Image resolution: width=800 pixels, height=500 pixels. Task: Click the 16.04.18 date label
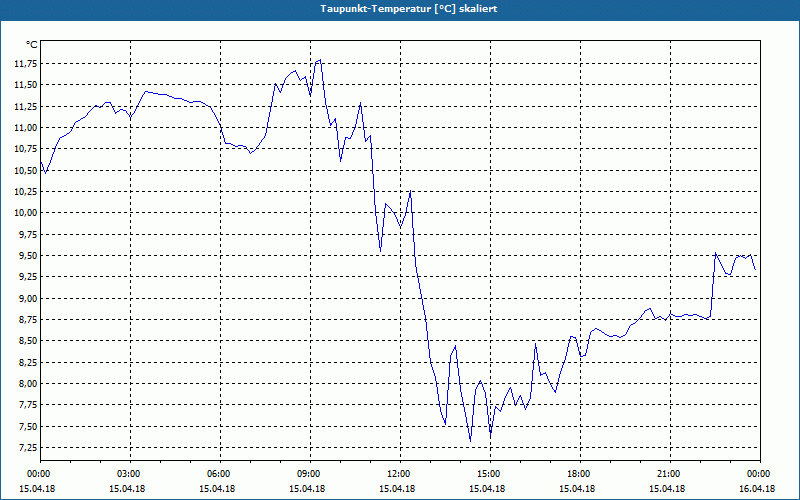click(757, 488)
